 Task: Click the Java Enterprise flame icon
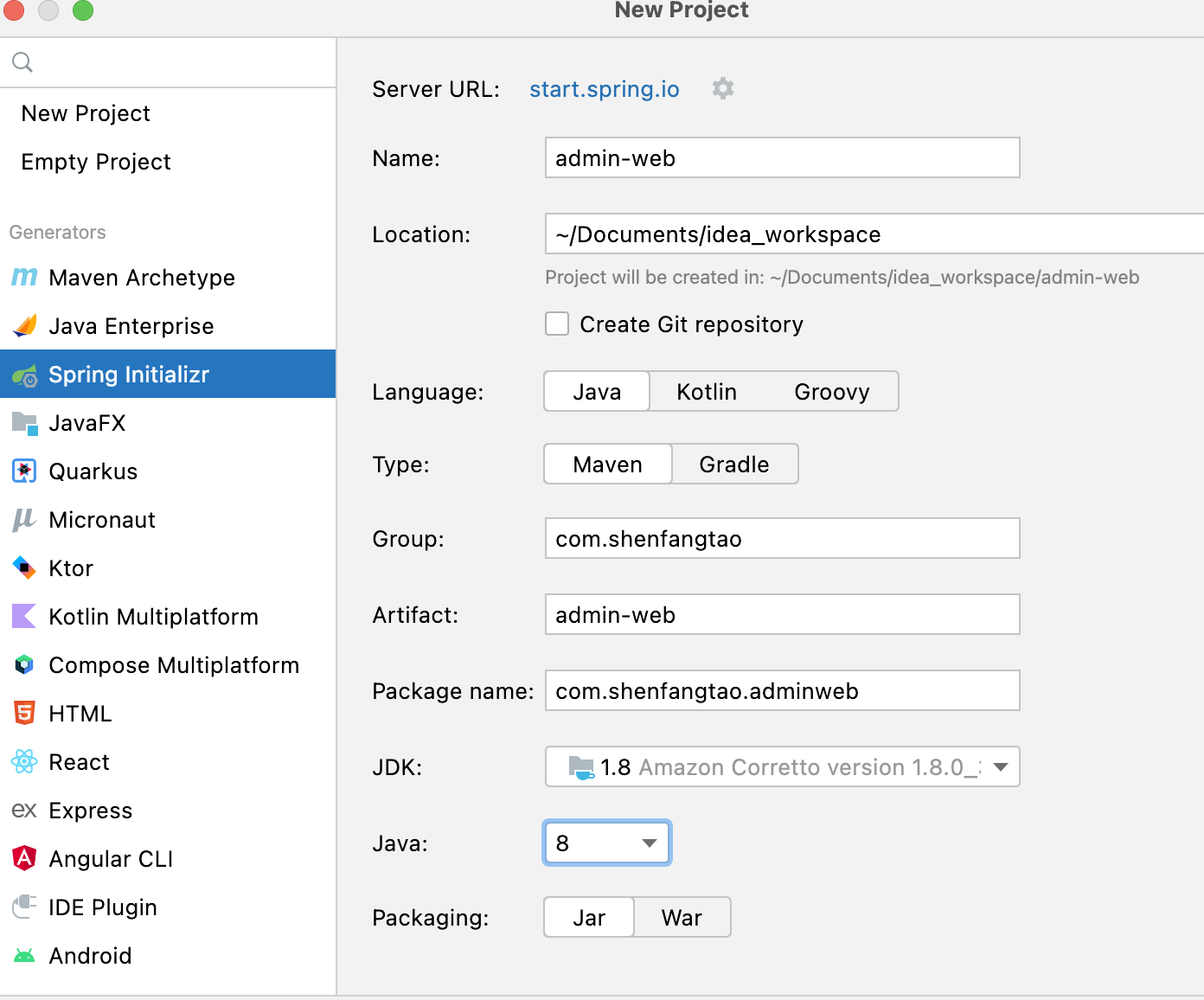pyautogui.click(x=24, y=326)
